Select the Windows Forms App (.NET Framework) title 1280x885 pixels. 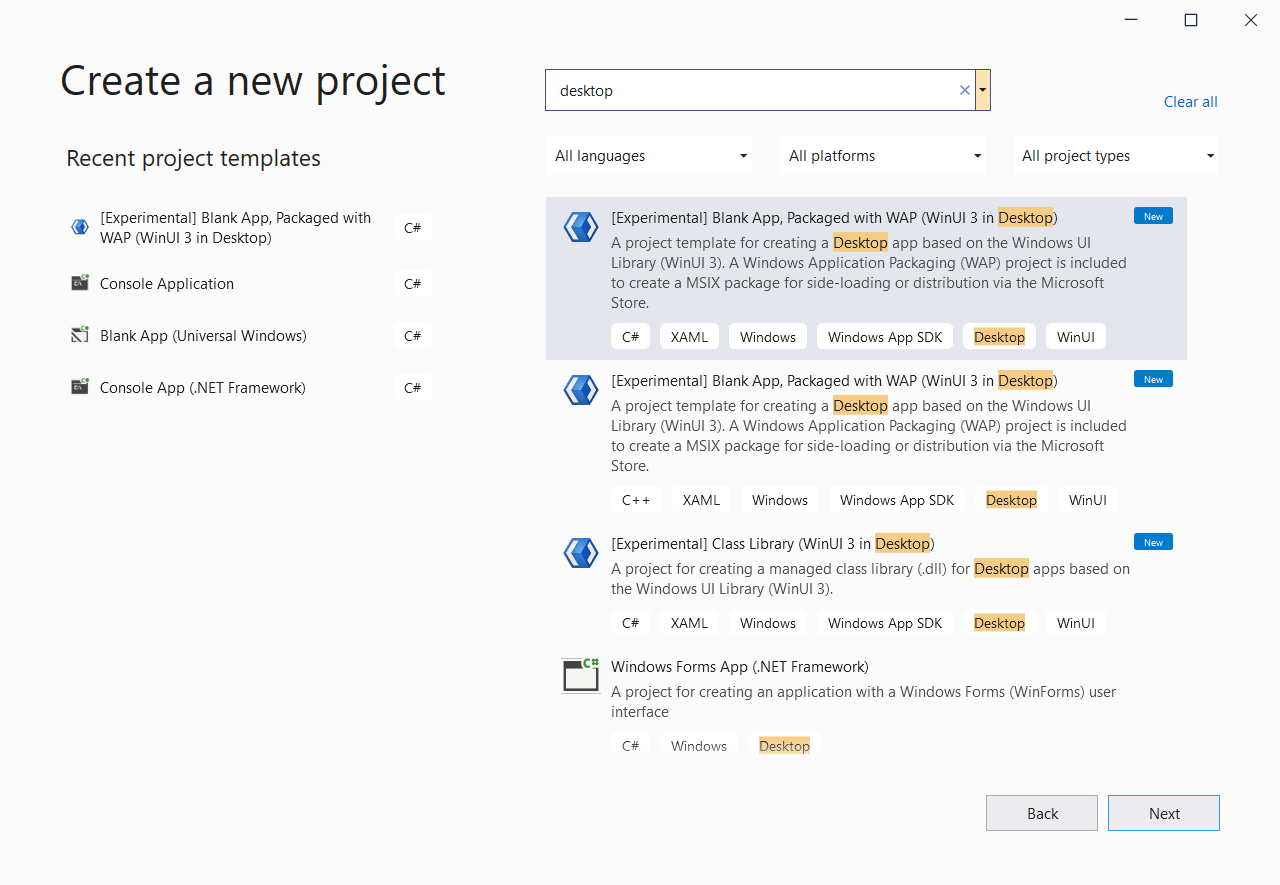coord(739,667)
